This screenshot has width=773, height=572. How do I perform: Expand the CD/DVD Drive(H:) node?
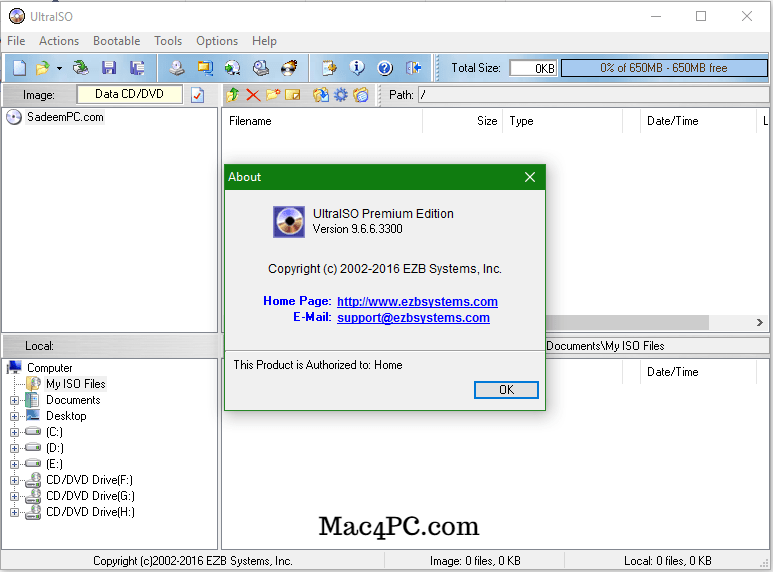pos(14,512)
